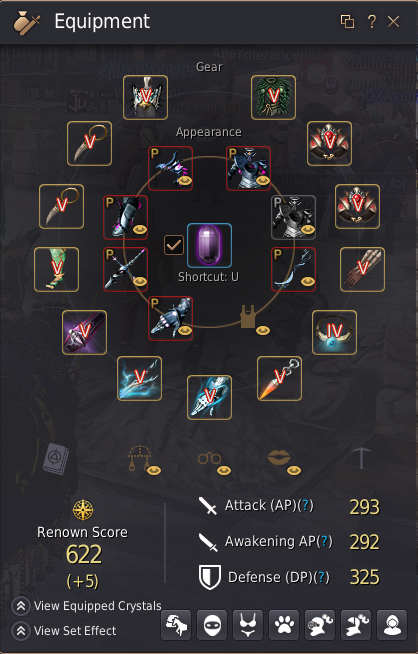Click the pet paw button
Viewport: 418px width, 654px height.
(x=284, y=625)
